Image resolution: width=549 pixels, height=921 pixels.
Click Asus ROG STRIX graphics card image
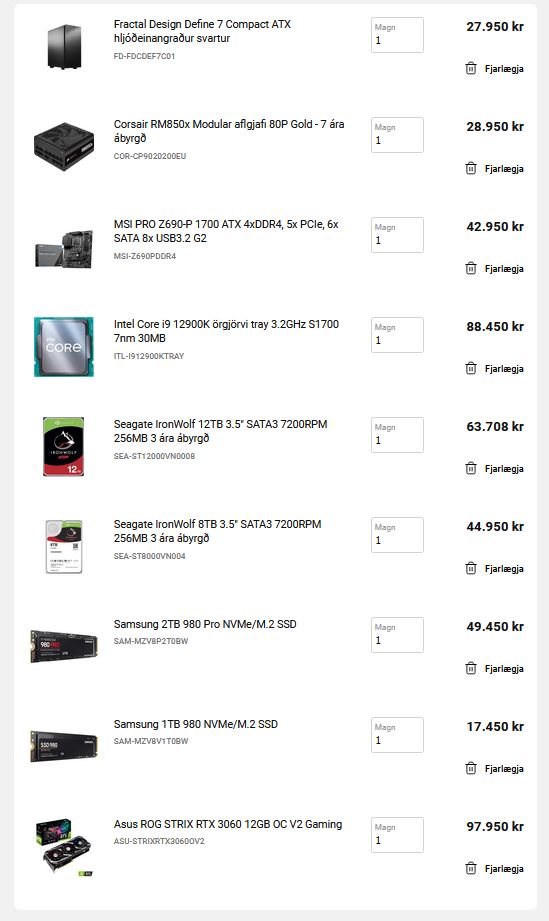[63, 847]
